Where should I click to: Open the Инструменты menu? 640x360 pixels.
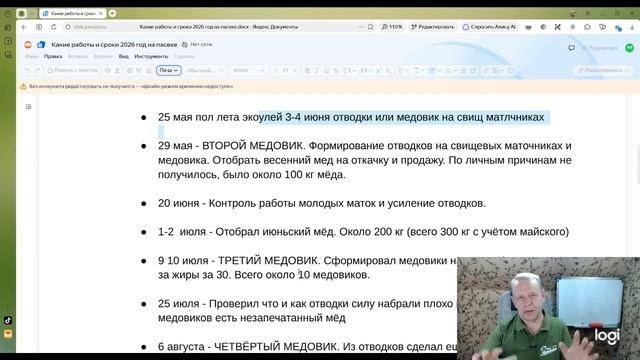(151, 56)
